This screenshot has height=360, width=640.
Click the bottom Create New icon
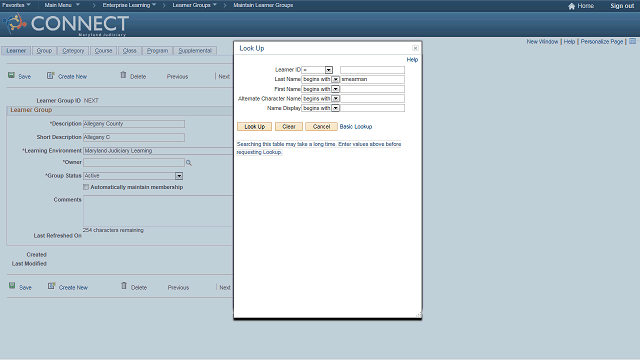tap(51, 286)
